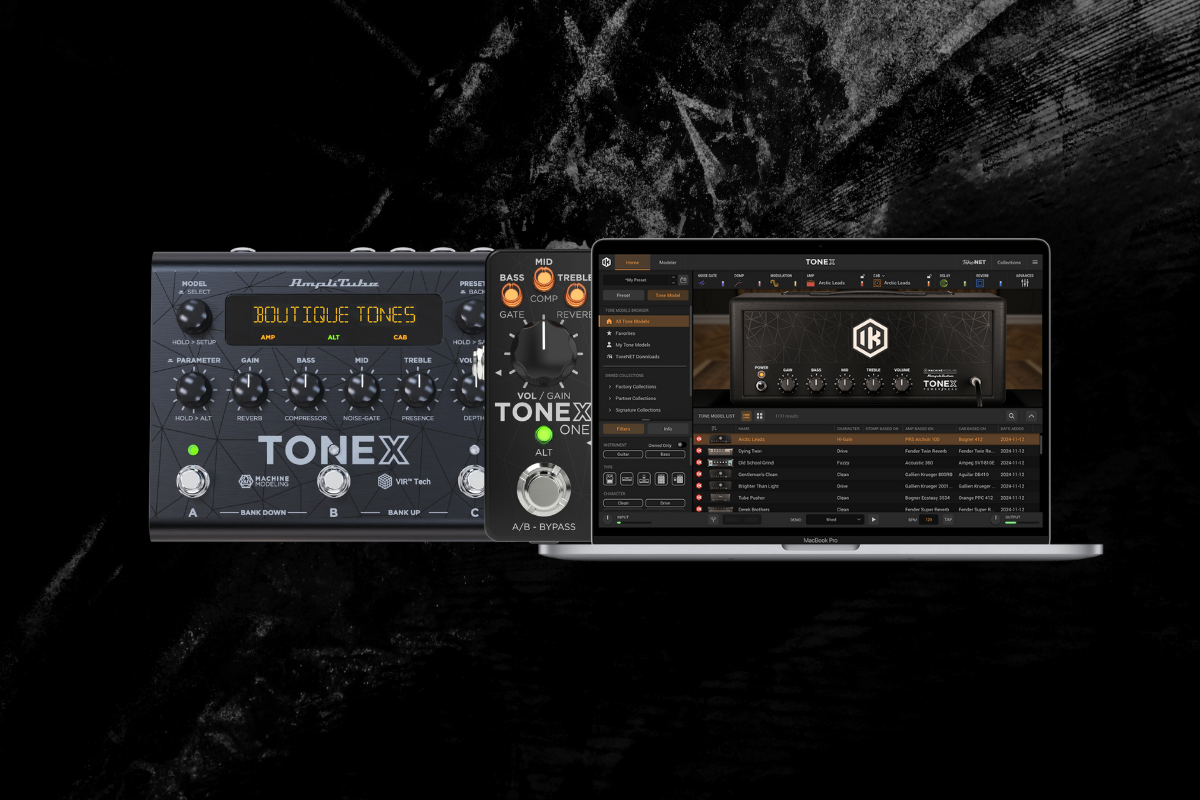Open the Filters tab
The width and height of the screenshot is (1200, 800).
pos(623,428)
